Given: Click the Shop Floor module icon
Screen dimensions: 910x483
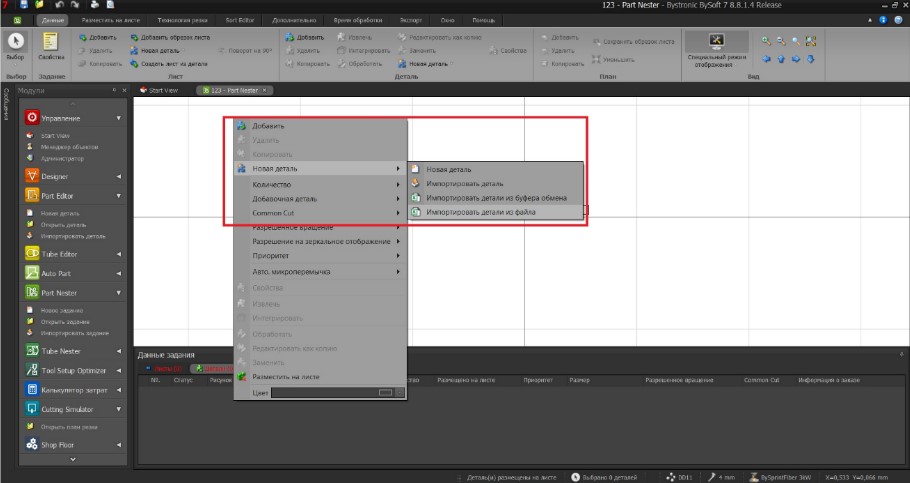Looking at the screenshot, I should pos(32,445).
